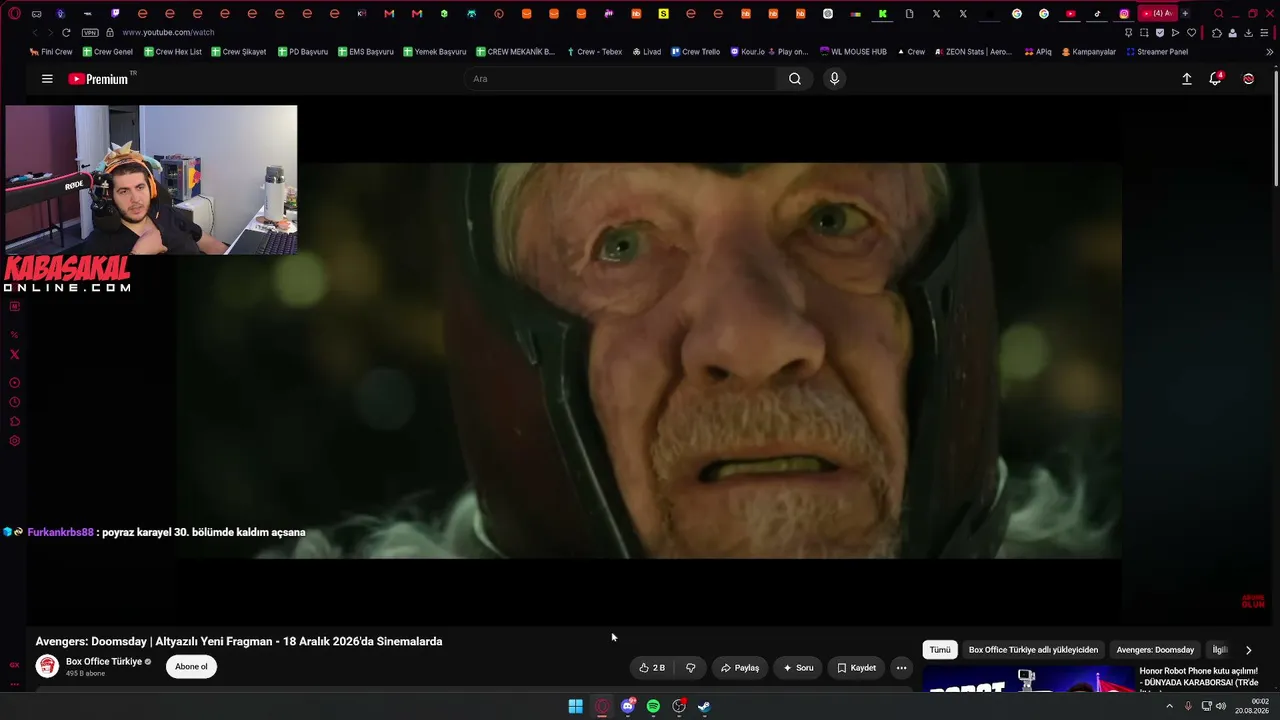The image size is (1280, 720).
Task: Open the taskbar clock and date
Action: pos(1253,706)
